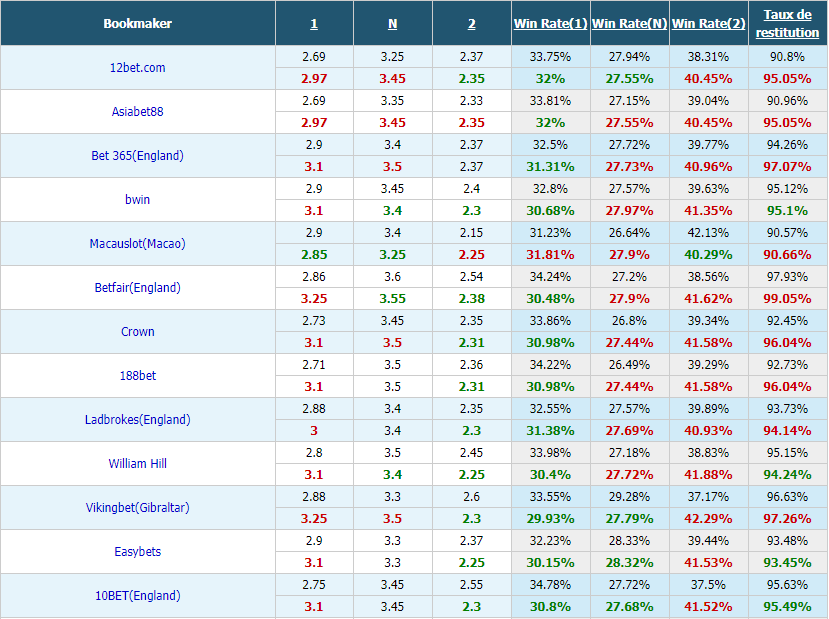The image size is (829, 619).
Task: Select William Hill's 2.8 home odds
Action: tap(314, 452)
